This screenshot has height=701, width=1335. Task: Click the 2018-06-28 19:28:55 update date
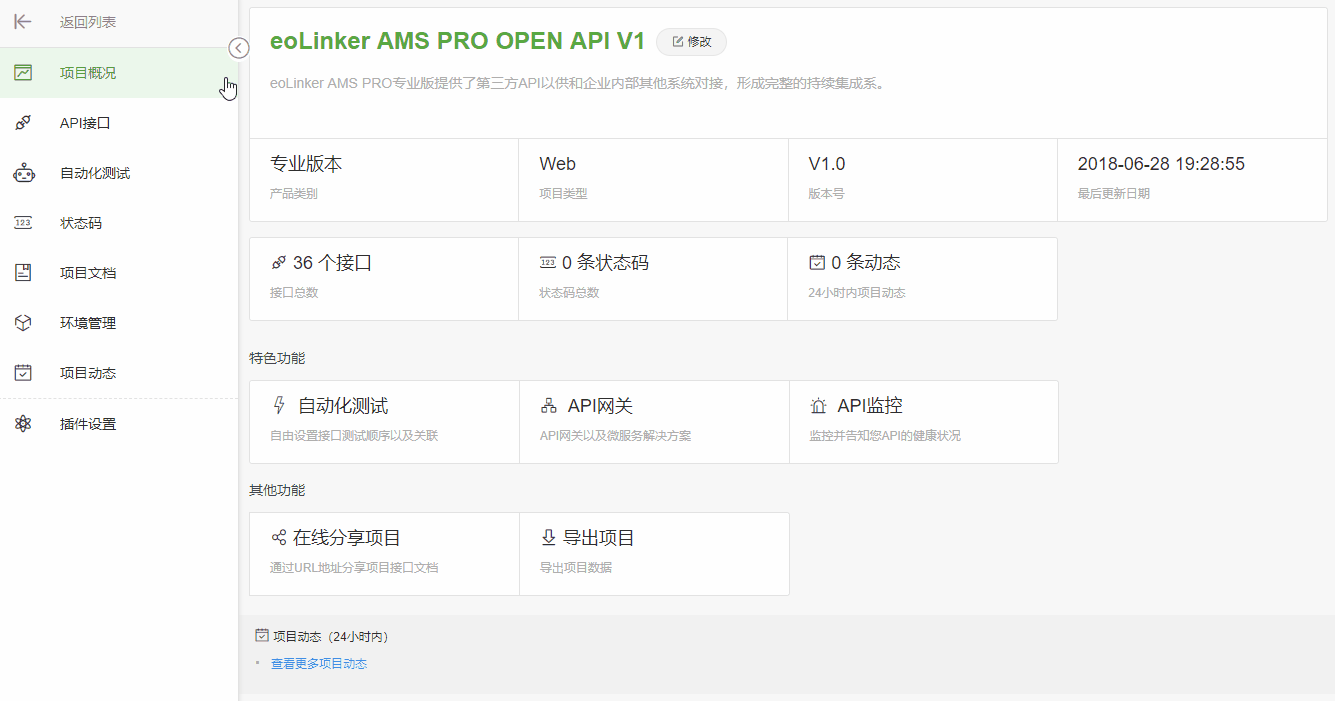(1161, 164)
